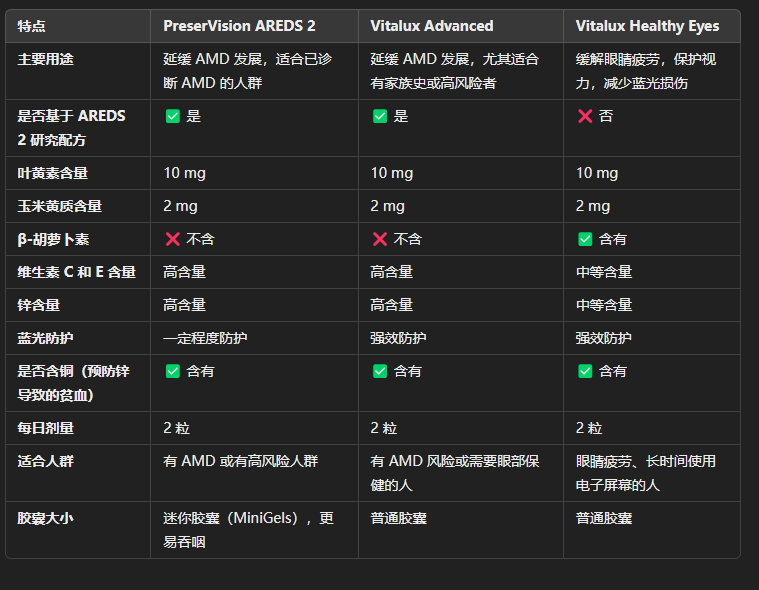Click the green check in PreserVision AREDS 2 研究配方 row
759x590 pixels.
pyautogui.click(x=173, y=116)
